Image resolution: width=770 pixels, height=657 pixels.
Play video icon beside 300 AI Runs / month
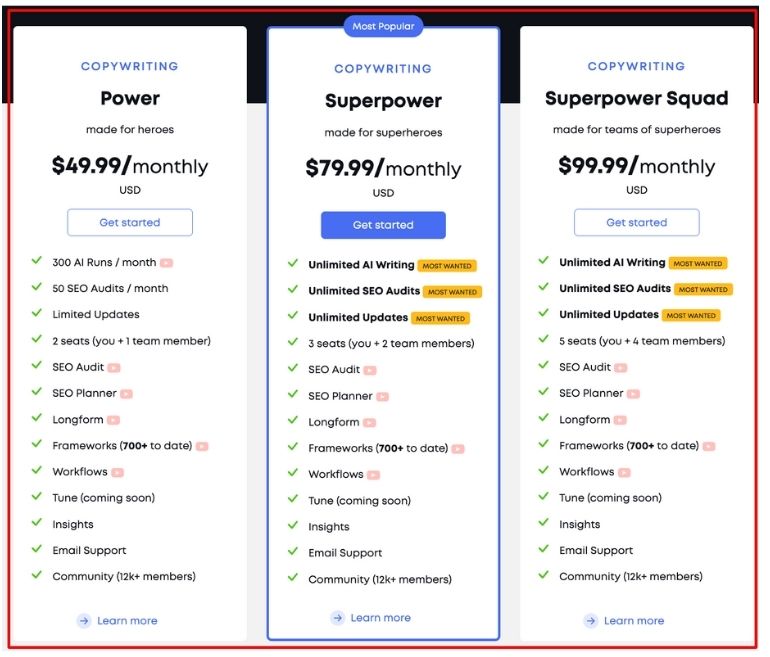click(x=166, y=263)
